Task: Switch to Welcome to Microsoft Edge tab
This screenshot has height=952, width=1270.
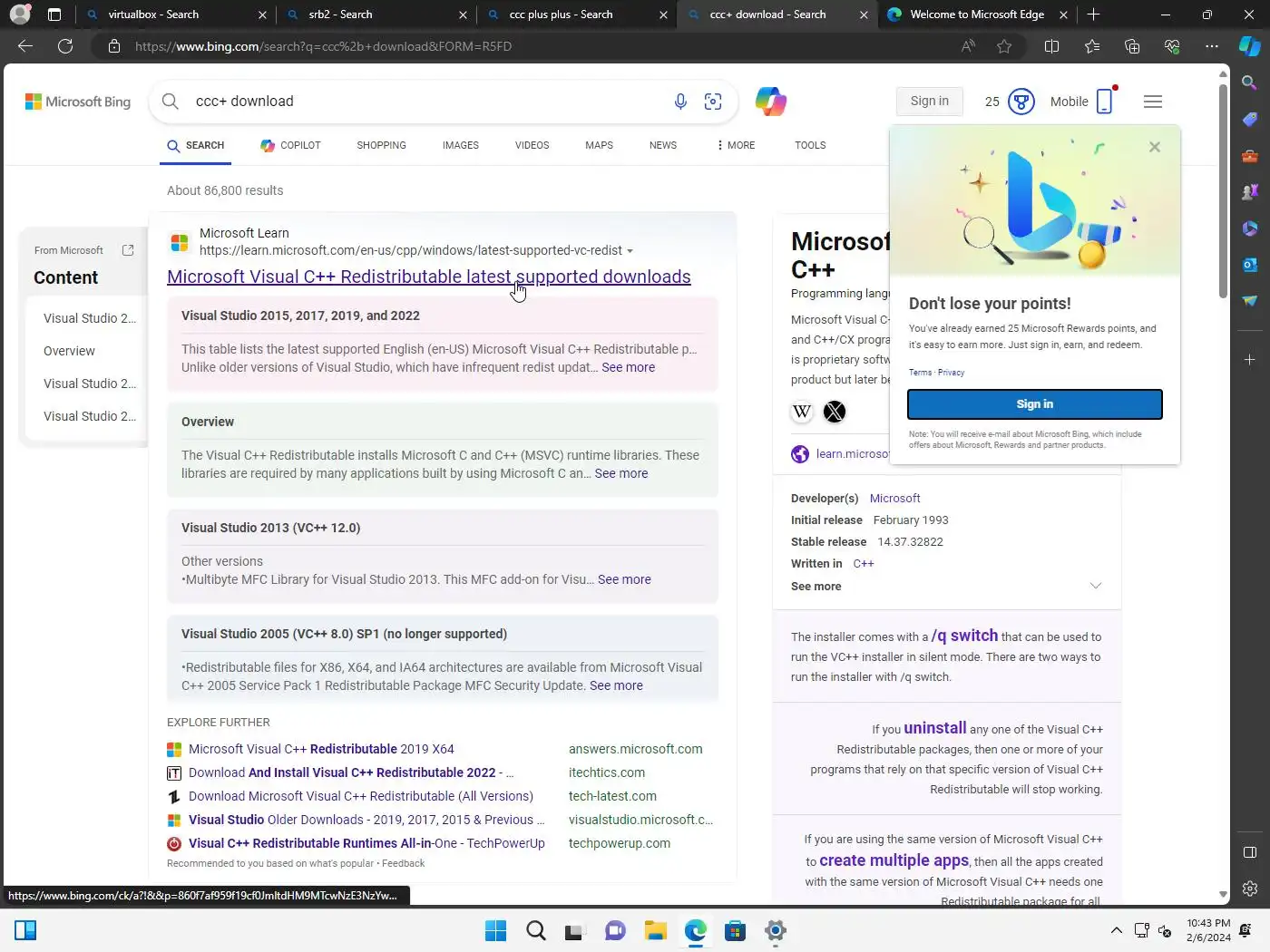Action: (977, 15)
